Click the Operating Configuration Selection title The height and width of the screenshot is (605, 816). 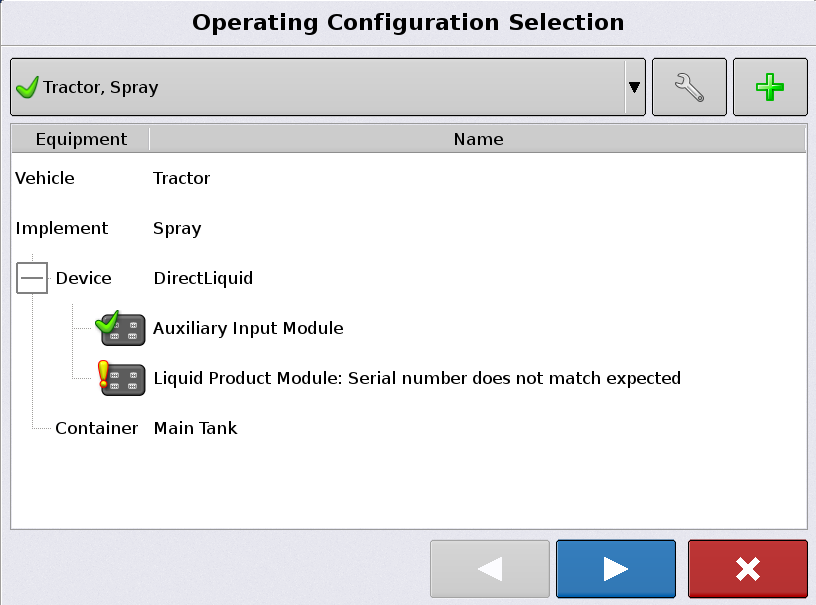(x=408, y=22)
